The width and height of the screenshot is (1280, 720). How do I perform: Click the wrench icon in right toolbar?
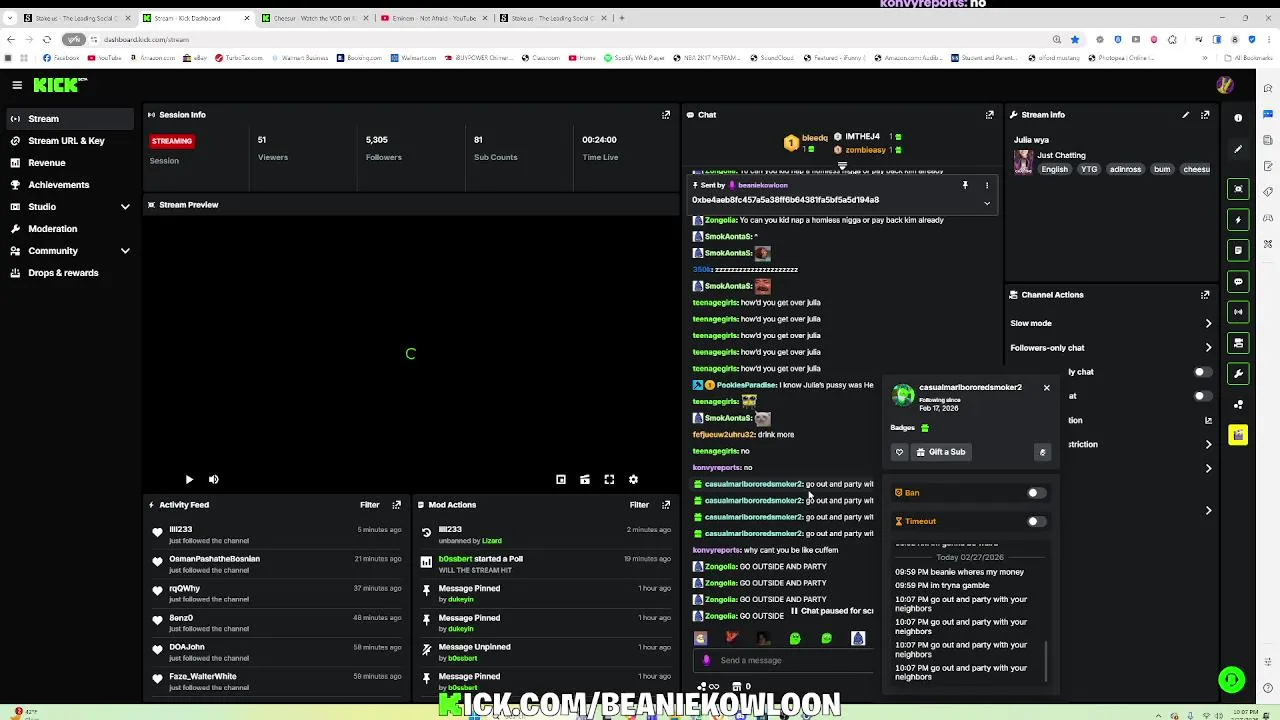[1238, 374]
